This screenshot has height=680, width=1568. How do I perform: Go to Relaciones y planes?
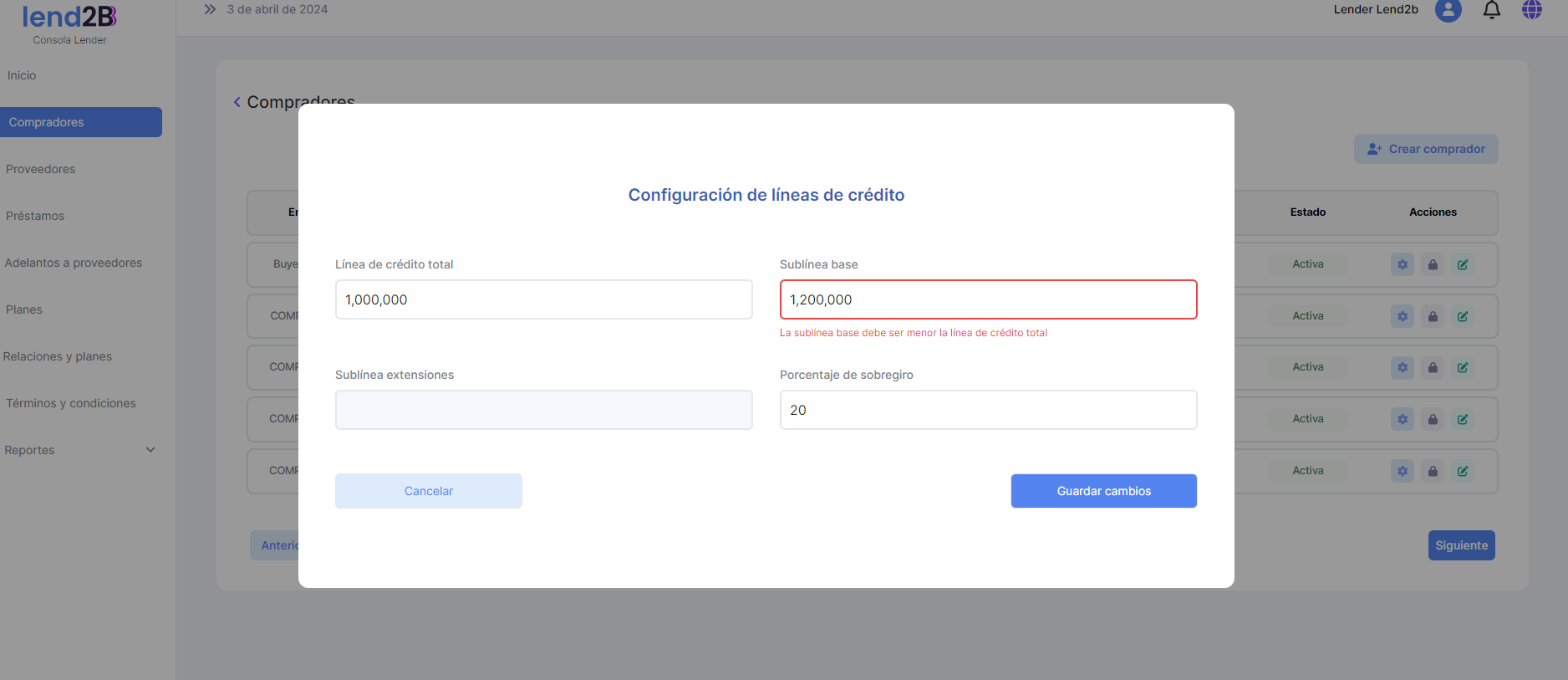[58, 356]
